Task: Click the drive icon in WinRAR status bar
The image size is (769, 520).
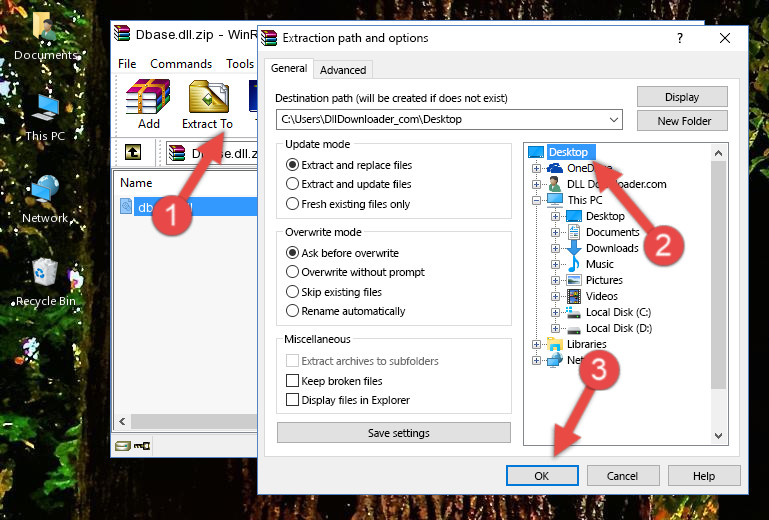Action: [x=123, y=445]
